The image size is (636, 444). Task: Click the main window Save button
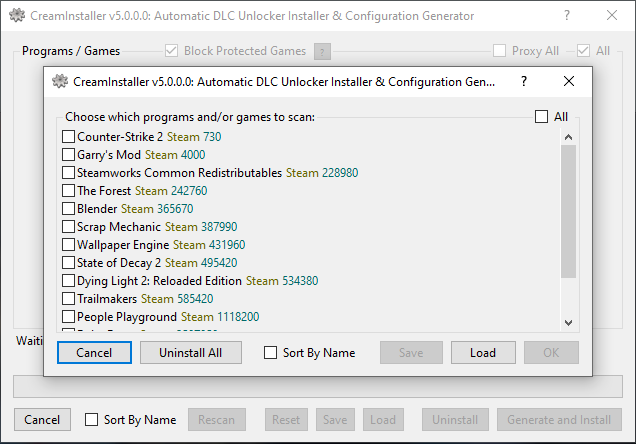tap(335, 419)
